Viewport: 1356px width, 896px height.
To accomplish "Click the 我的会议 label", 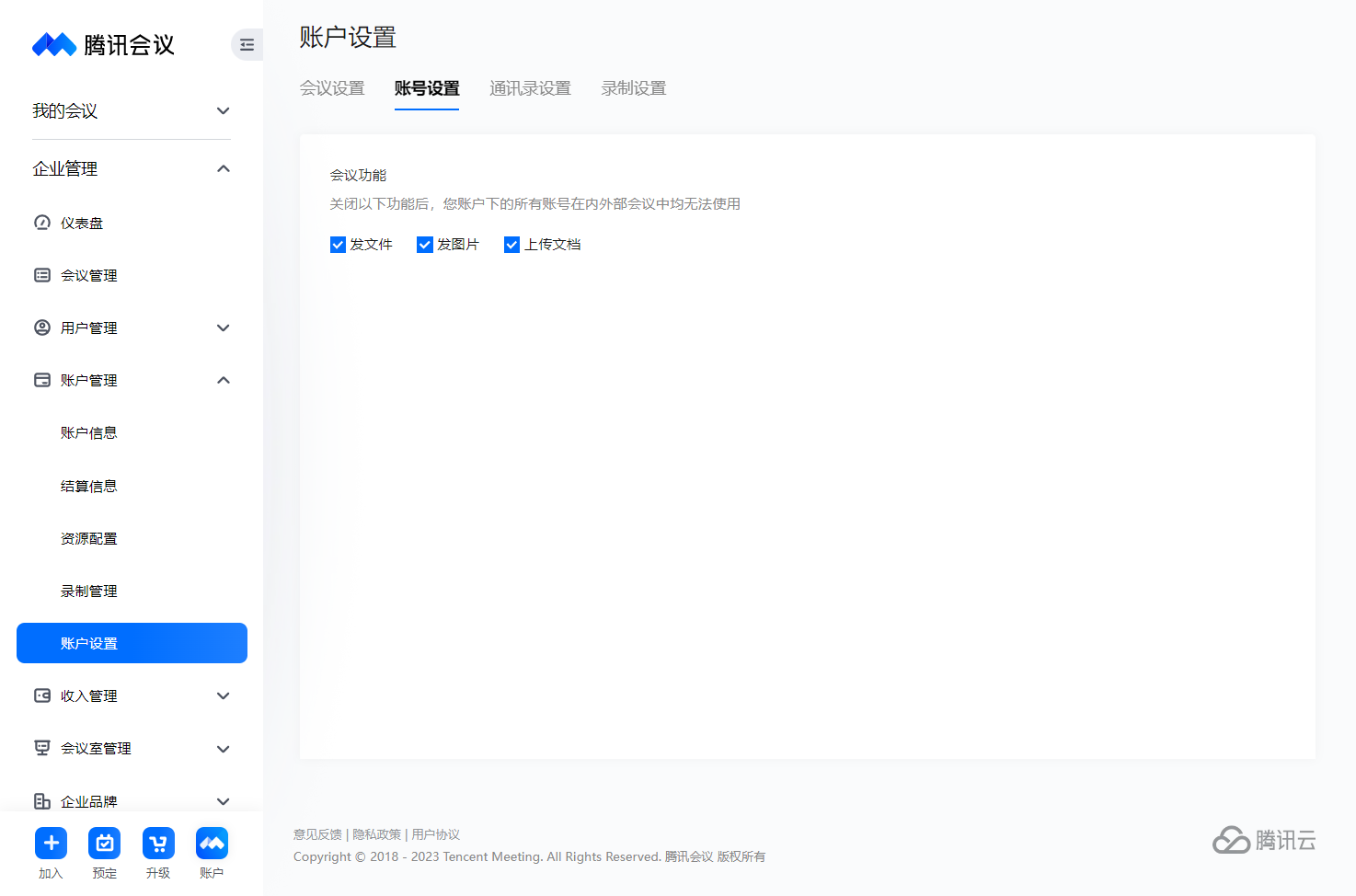I will click(64, 110).
